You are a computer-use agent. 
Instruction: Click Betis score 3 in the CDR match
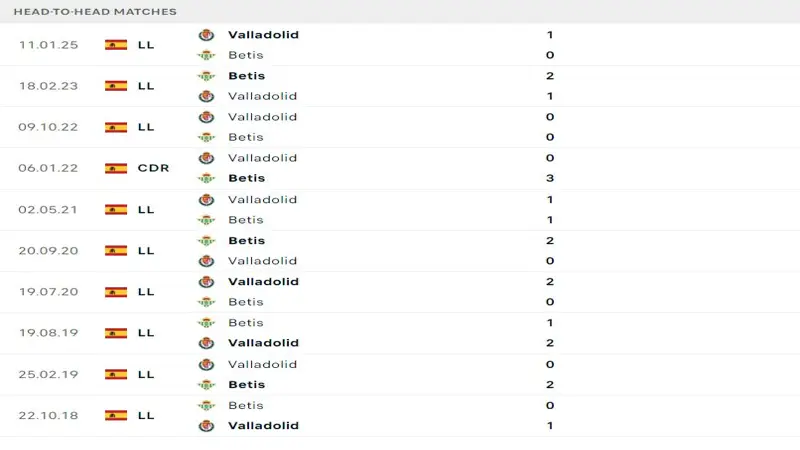[x=551, y=178]
